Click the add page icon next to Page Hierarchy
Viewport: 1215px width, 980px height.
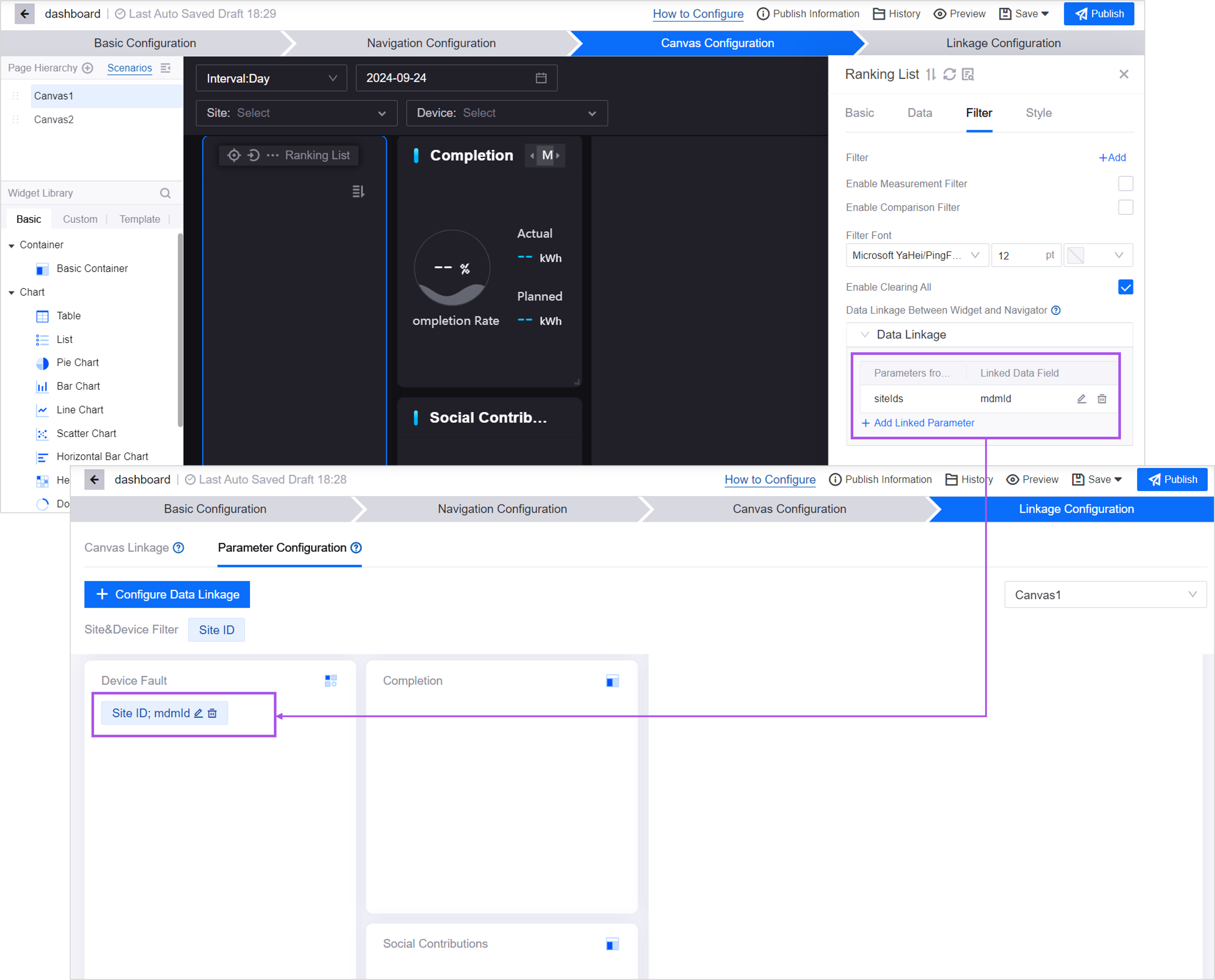point(88,68)
